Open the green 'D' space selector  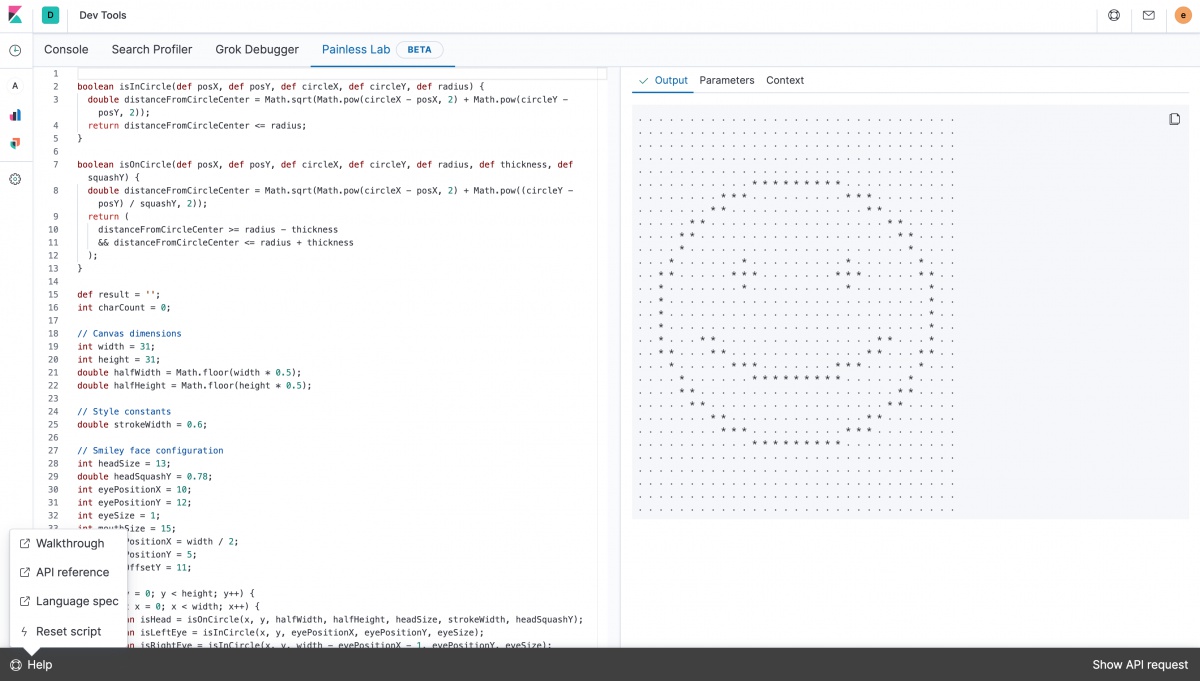(x=50, y=15)
